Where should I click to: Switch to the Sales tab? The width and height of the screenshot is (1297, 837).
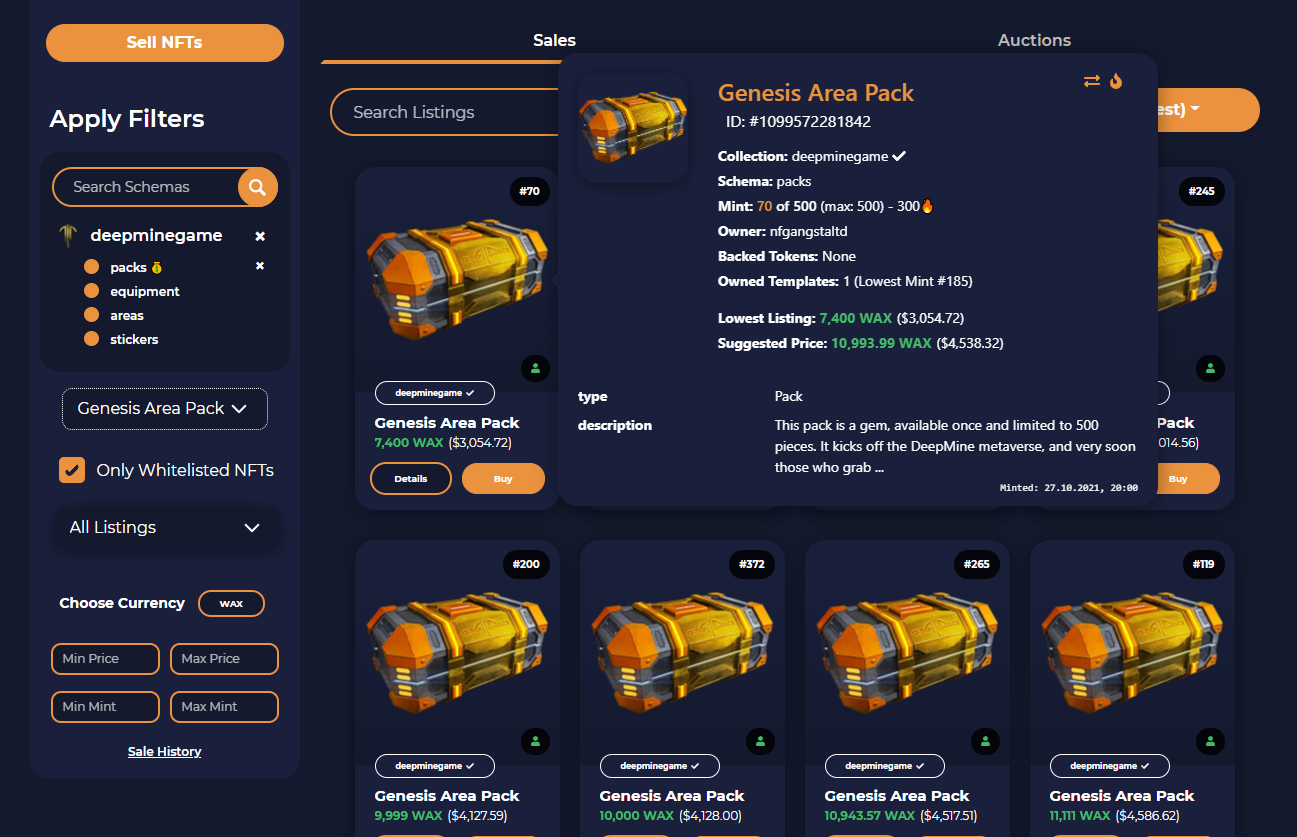[554, 41]
